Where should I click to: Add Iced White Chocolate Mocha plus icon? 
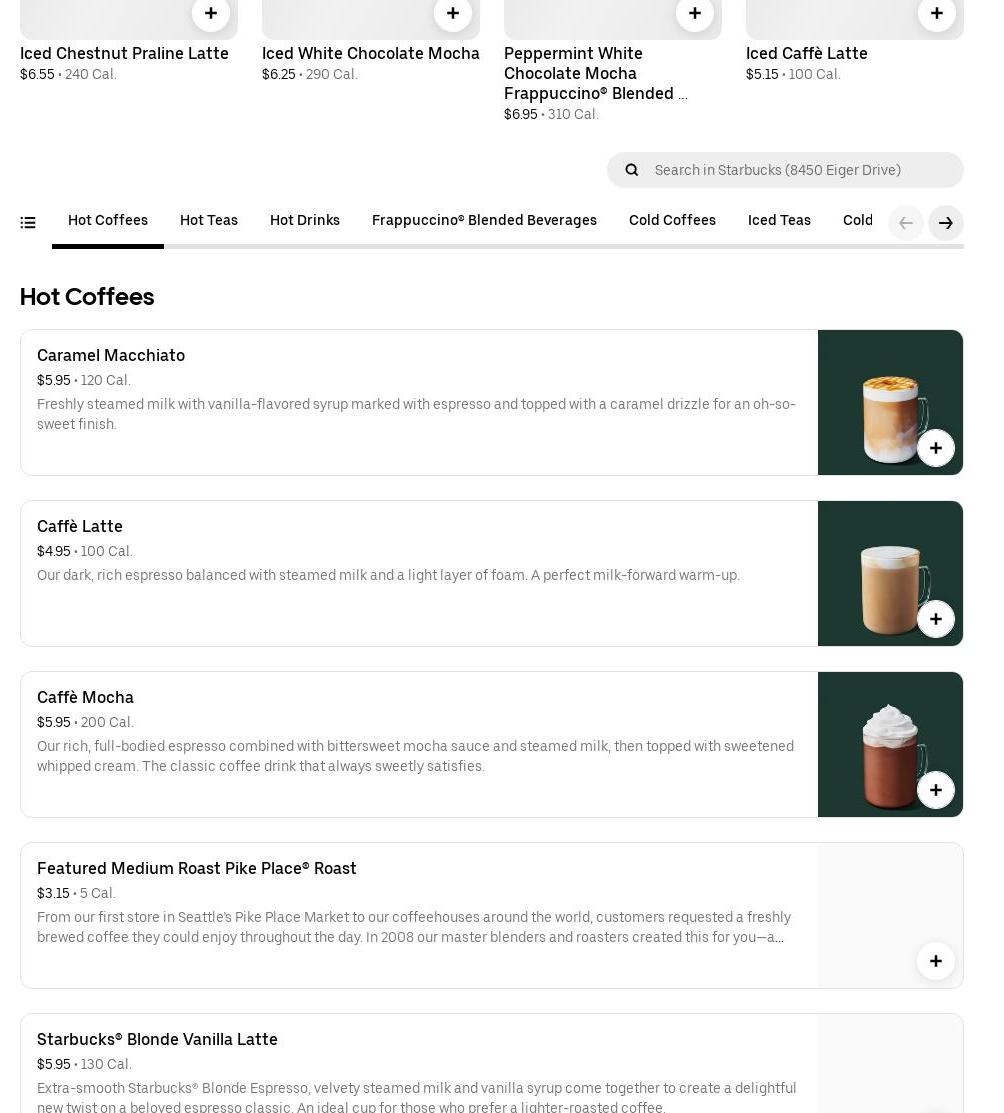click(x=453, y=13)
